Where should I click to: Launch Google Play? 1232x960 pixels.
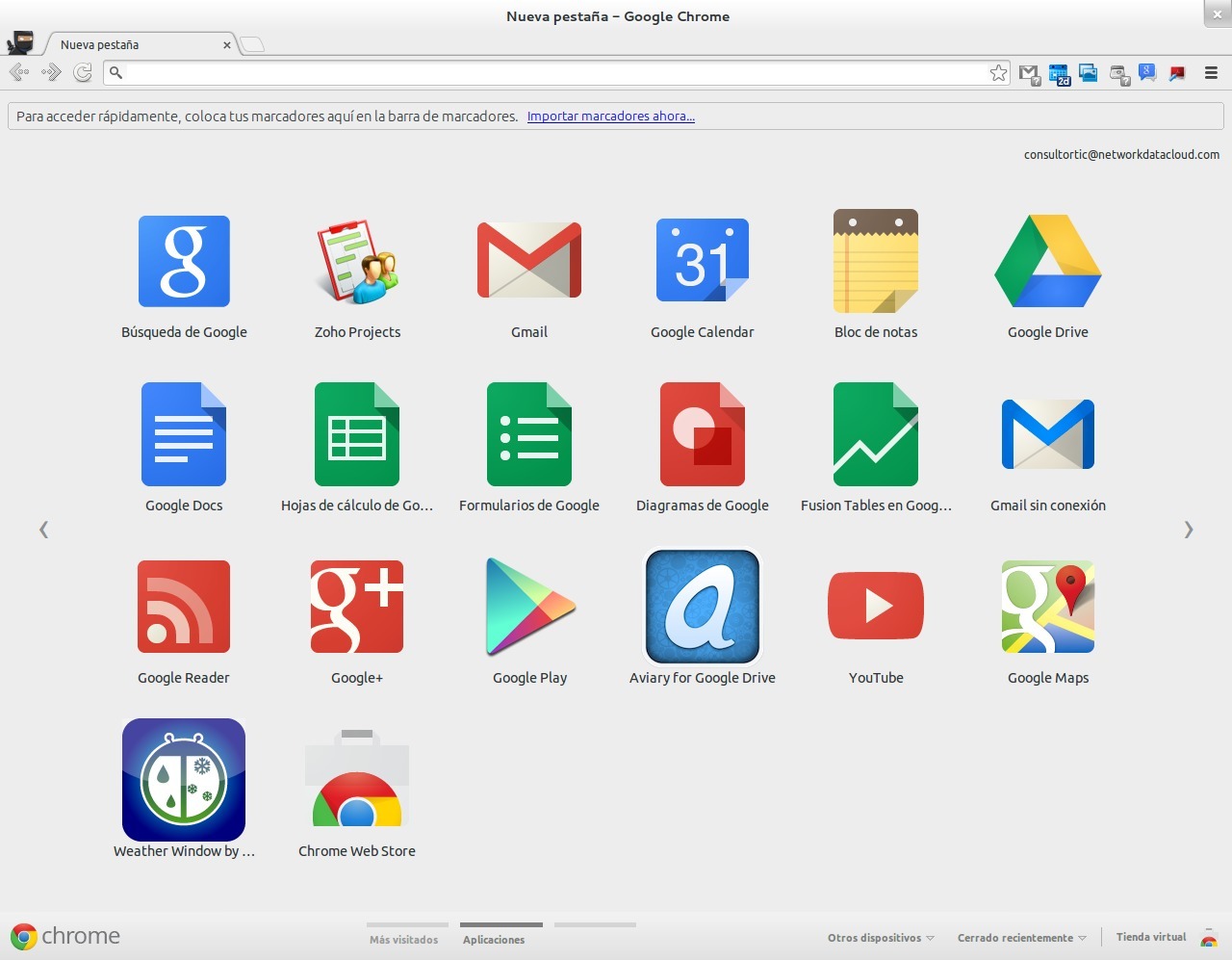528,606
